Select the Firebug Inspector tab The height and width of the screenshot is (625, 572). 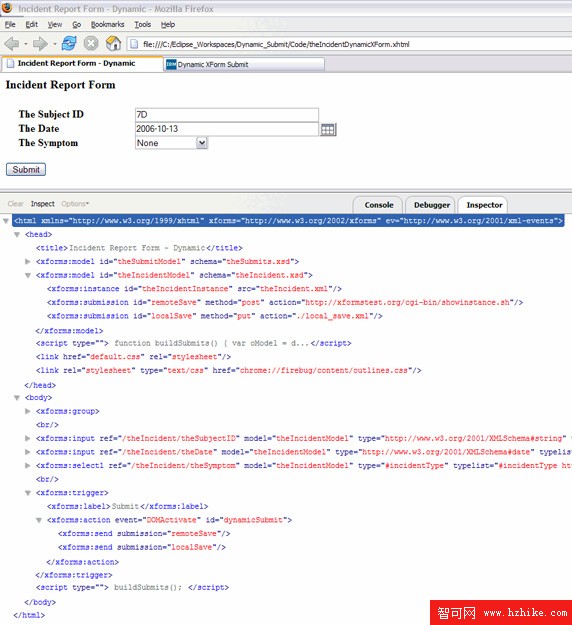(x=484, y=205)
